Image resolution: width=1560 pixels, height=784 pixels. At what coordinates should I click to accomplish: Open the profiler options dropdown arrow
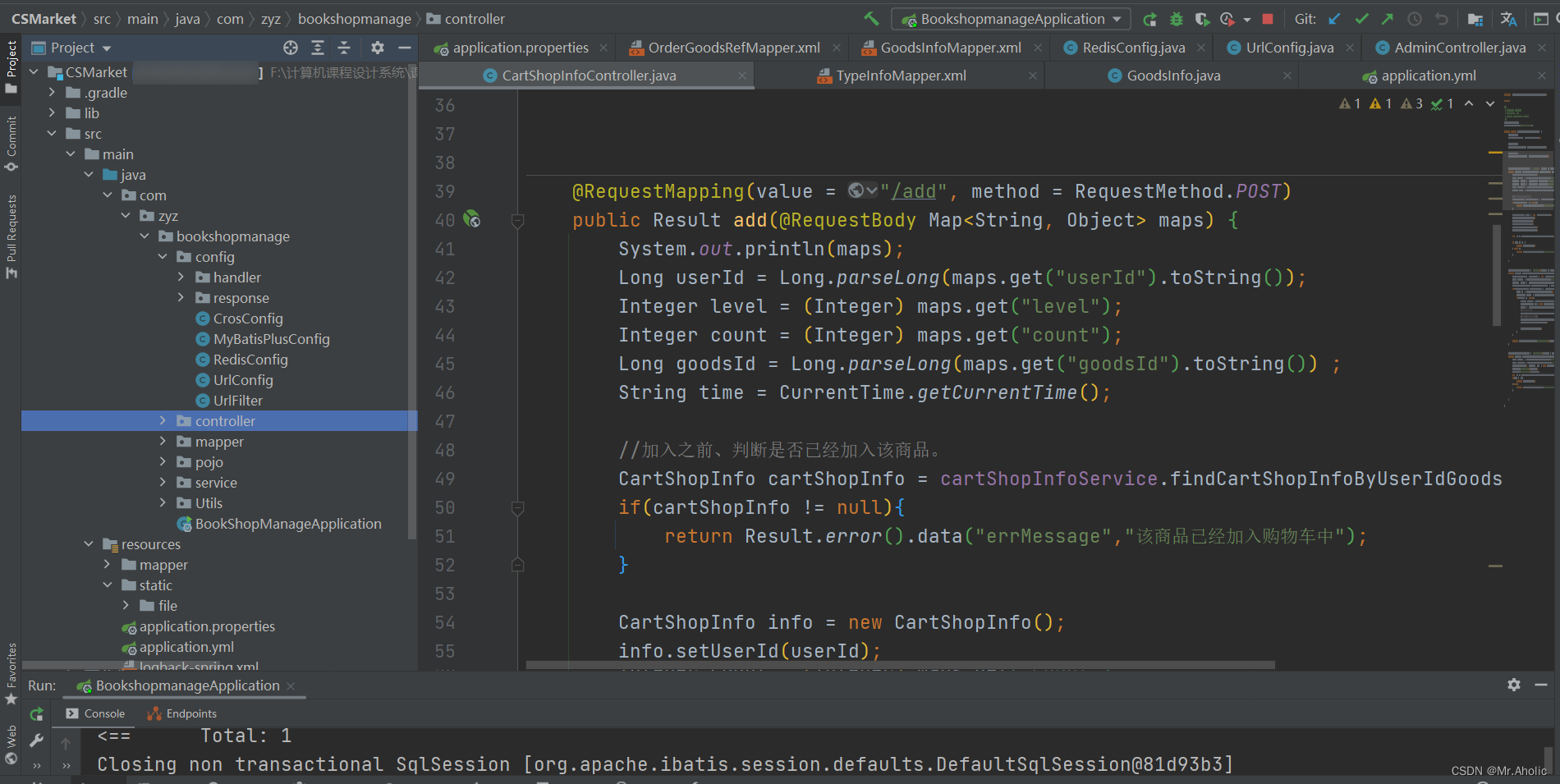tap(1247, 19)
